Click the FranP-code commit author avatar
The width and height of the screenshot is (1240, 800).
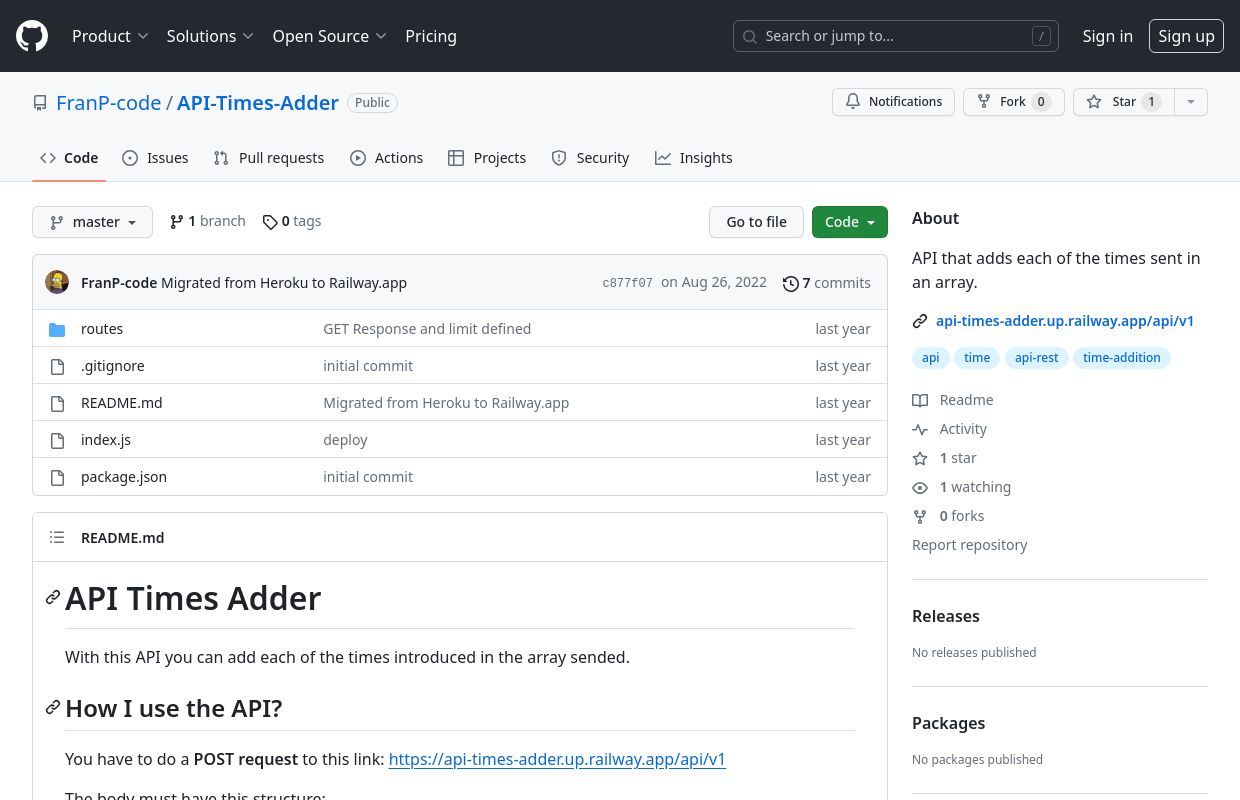tap(57, 282)
